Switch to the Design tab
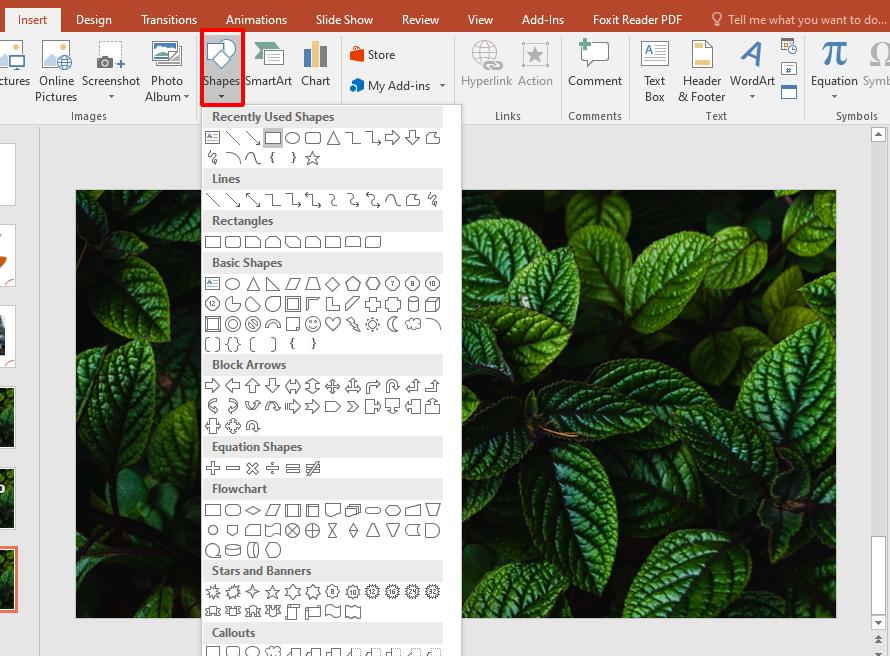Screen dimensions: 890x656 coord(93,19)
